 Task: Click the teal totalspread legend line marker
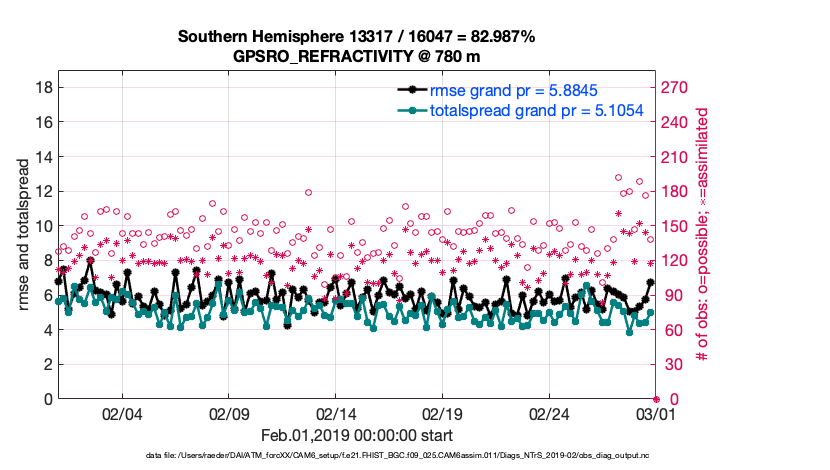(x=411, y=111)
